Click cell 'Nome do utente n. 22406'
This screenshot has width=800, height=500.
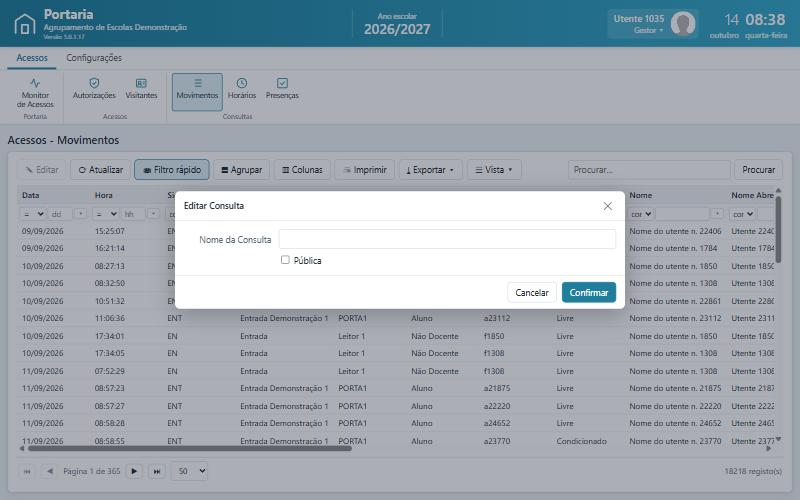pyautogui.click(x=675, y=231)
